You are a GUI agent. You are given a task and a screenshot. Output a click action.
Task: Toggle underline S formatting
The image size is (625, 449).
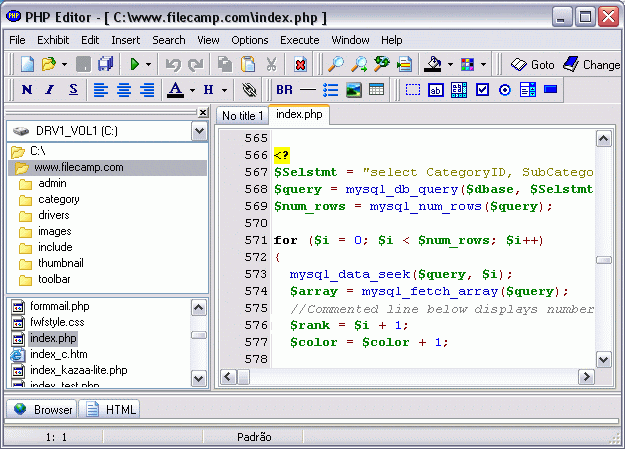(73, 90)
